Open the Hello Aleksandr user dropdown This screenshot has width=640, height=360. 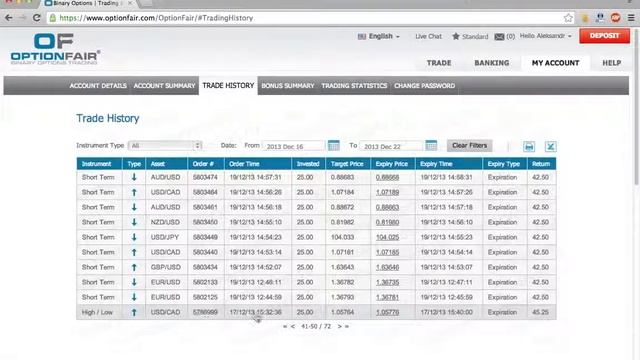tap(545, 36)
